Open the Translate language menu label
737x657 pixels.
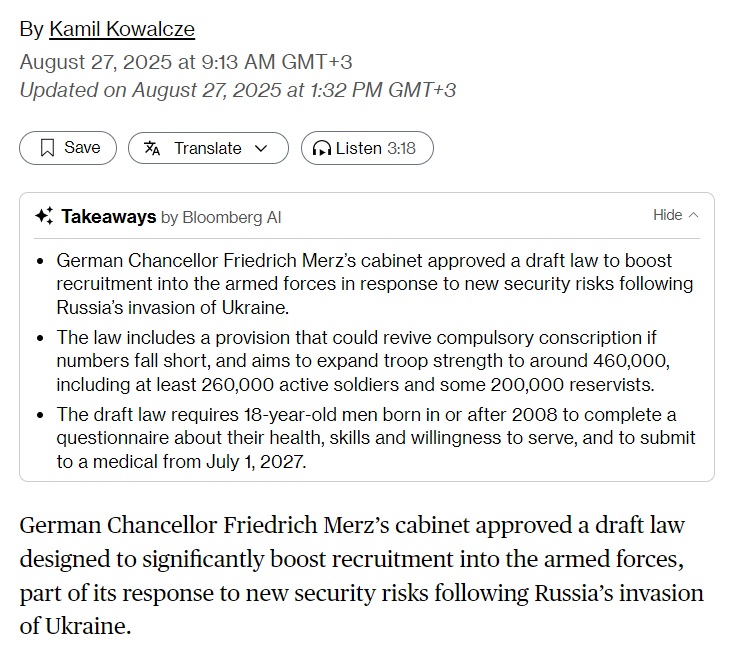coord(208,149)
